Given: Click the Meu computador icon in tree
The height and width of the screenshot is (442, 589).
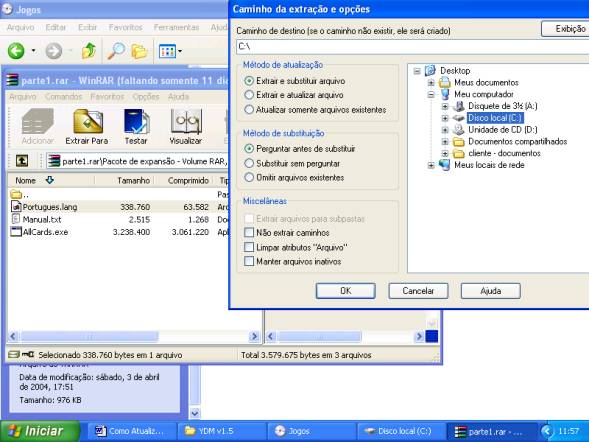Looking at the screenshot, I should pos(445,94).
